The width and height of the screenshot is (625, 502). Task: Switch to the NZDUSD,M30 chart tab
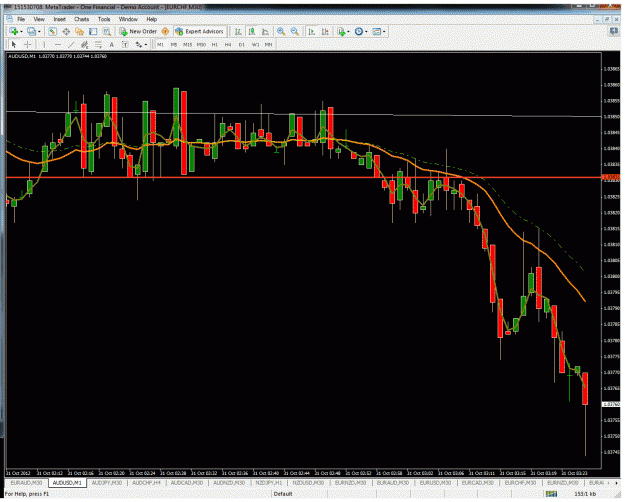click(x=308, y=483)
